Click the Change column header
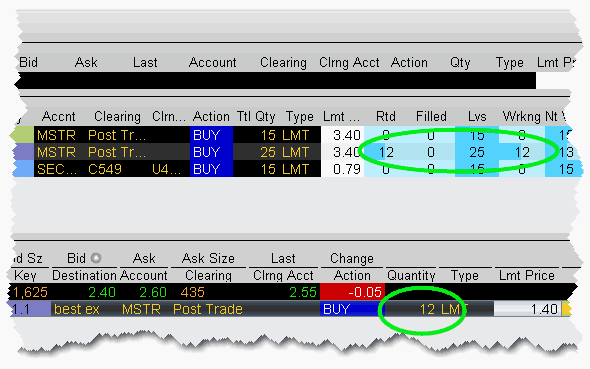 (352, 258)
